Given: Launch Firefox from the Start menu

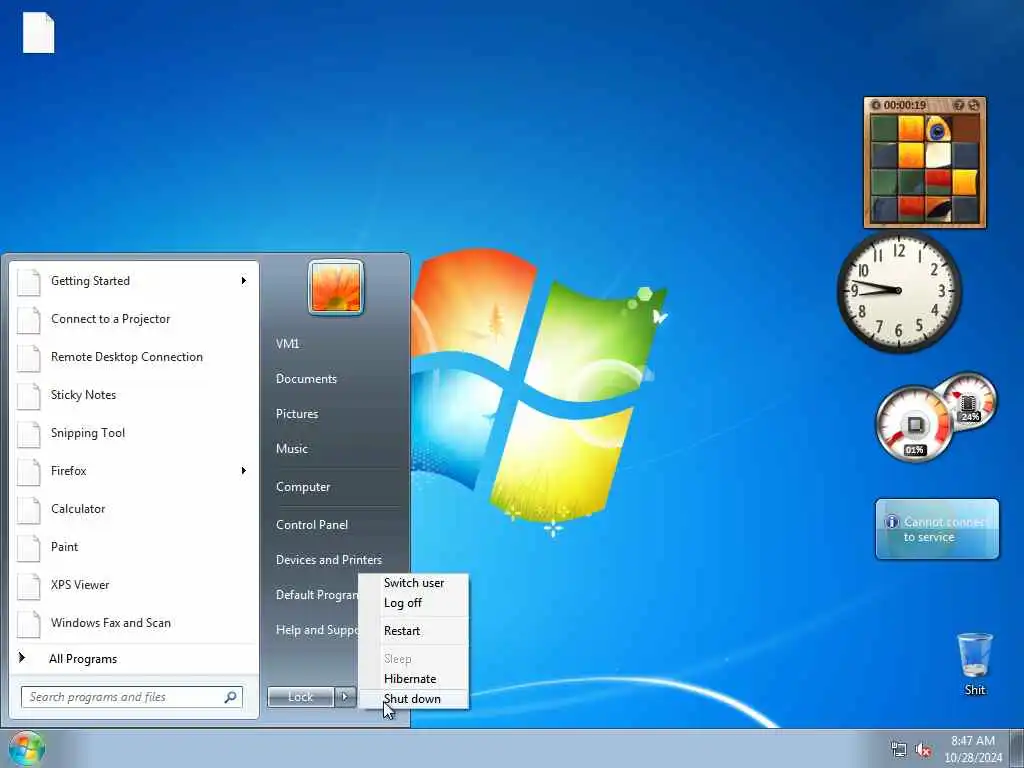Looking at the screenshot, I should 69,471.
